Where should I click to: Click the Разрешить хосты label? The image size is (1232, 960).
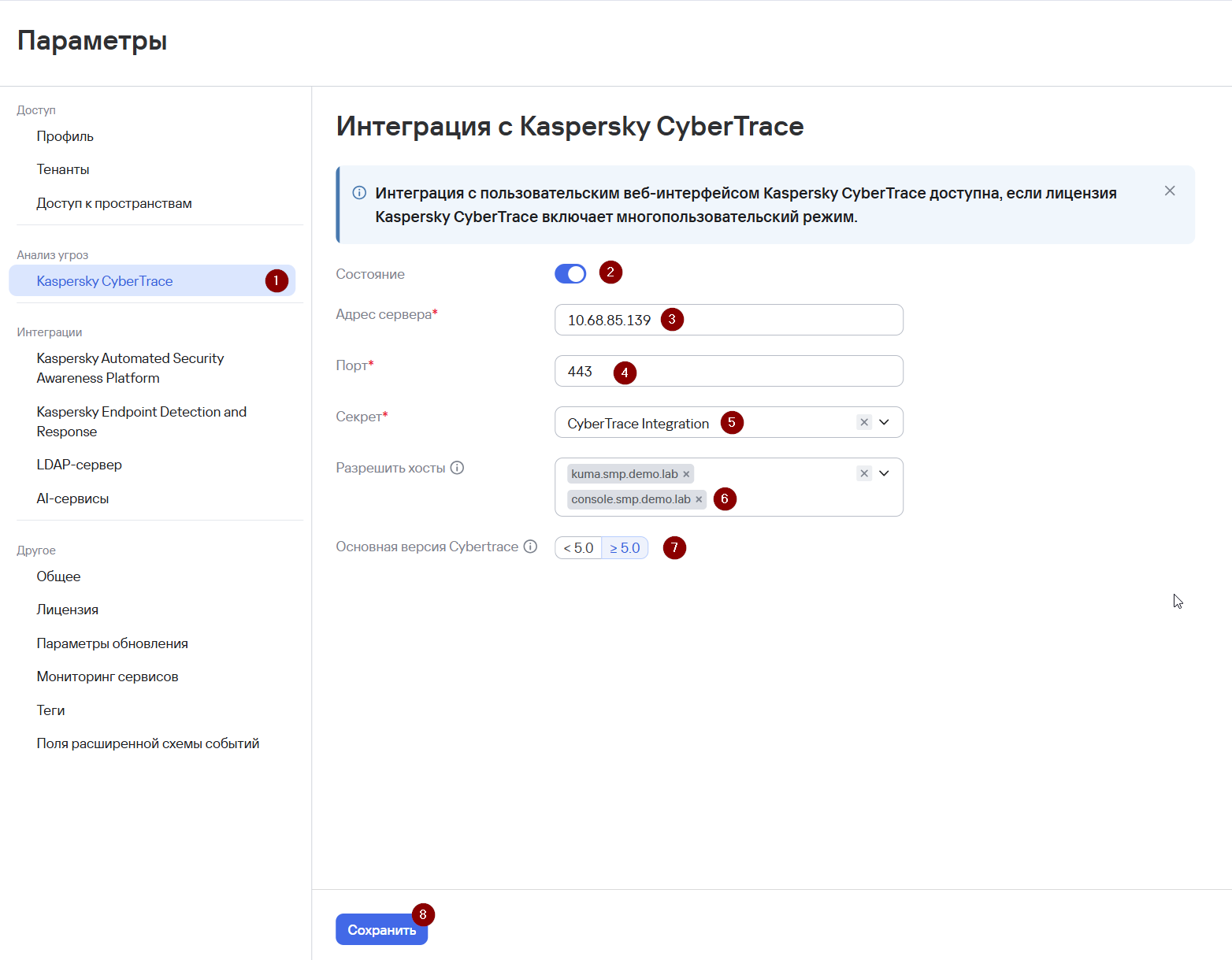(x=391, y=468)
